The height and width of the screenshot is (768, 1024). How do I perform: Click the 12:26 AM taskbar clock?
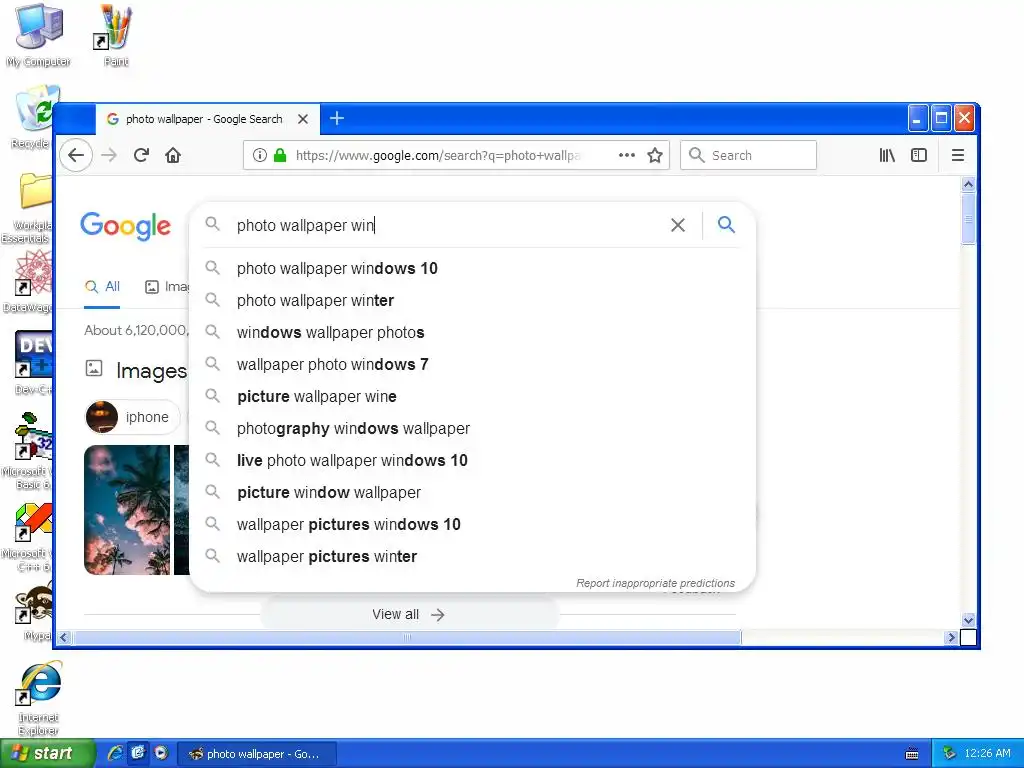987,754
